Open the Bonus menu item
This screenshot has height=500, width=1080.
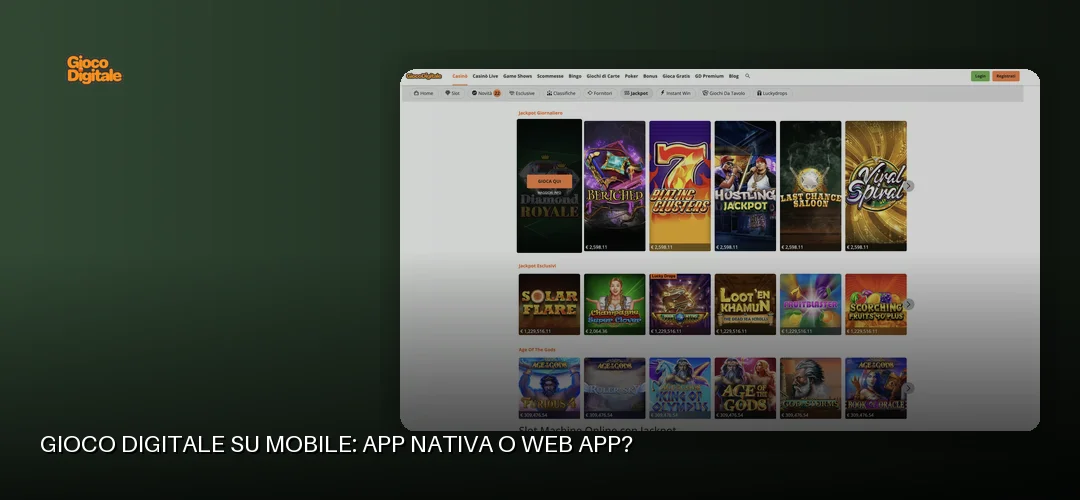(x=650, y=76)
